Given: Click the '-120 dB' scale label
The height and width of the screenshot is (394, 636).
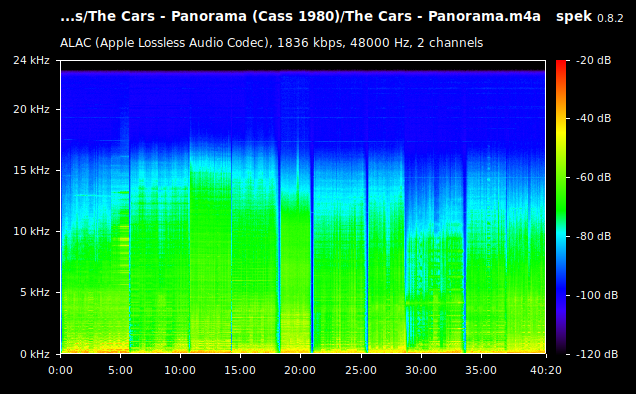Looking at the screenshot, I should pos(597,354).
